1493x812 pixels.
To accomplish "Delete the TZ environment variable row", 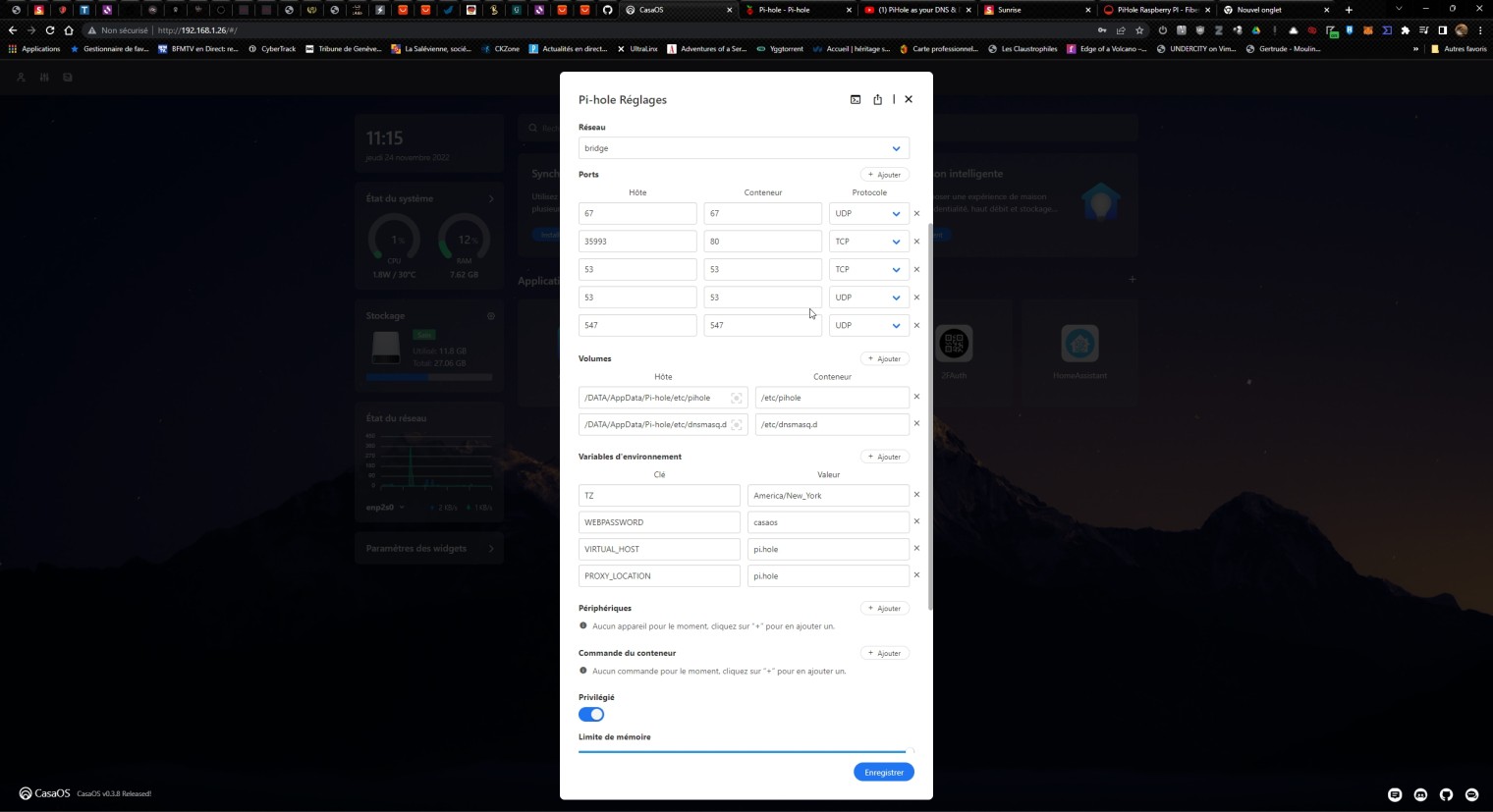I will 916,495.
